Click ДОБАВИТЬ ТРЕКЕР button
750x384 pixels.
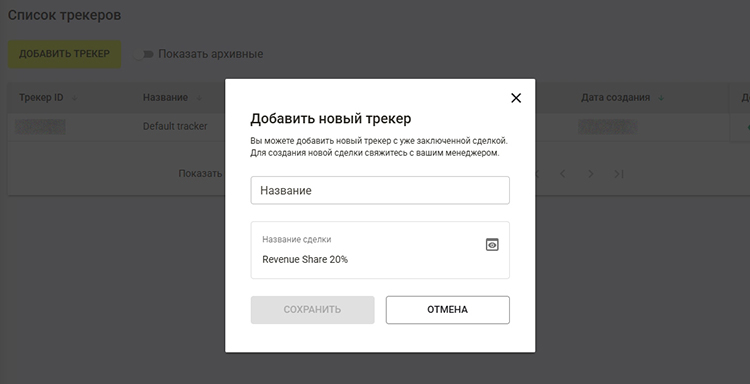coord(64,54)
